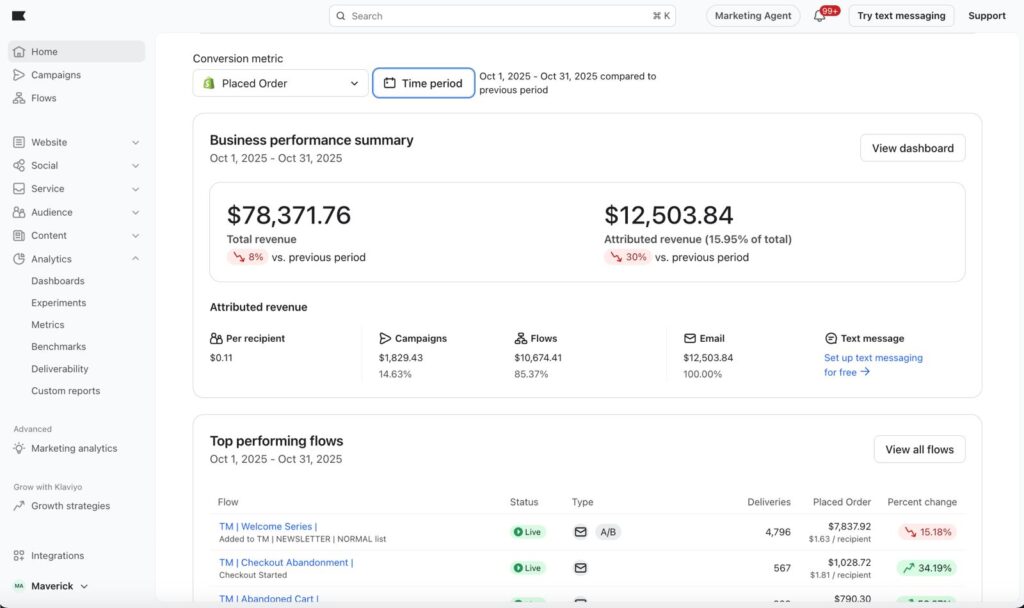1024x608 pixels.
Task: Click the Integrations icon in sidebar
Action: click(19, 556)
